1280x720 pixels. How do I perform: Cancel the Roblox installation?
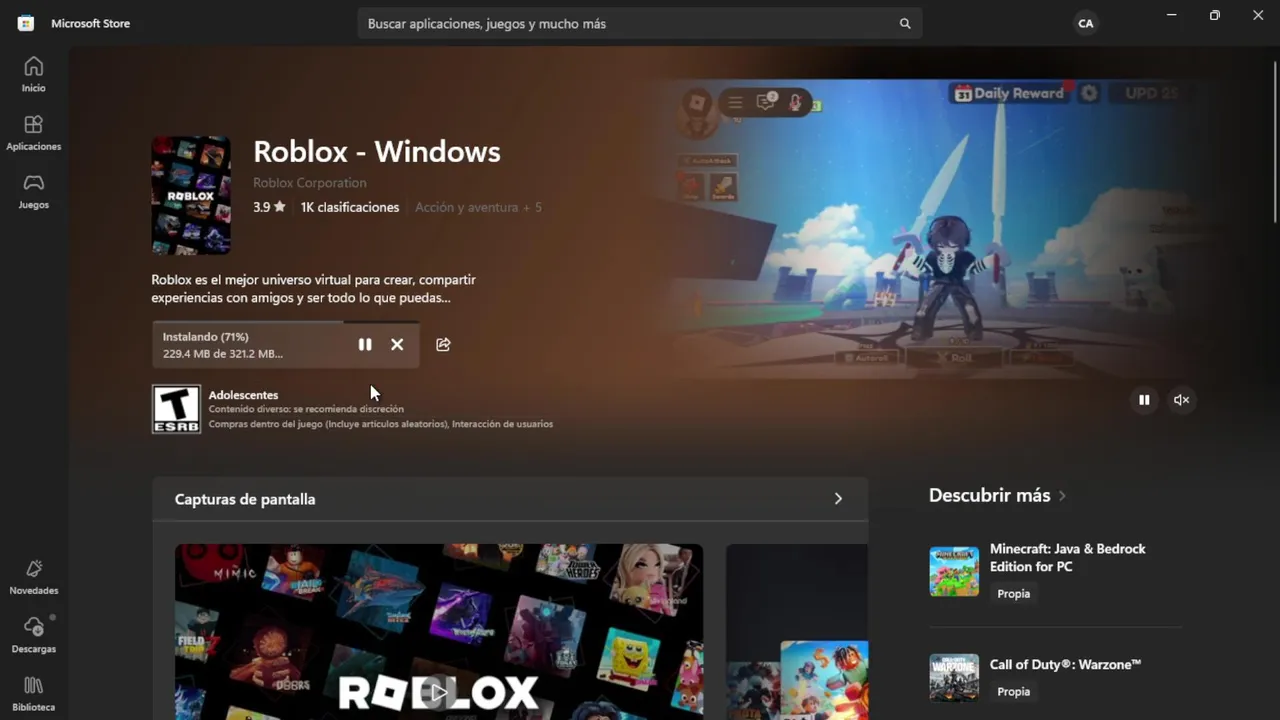pos(397,344)
